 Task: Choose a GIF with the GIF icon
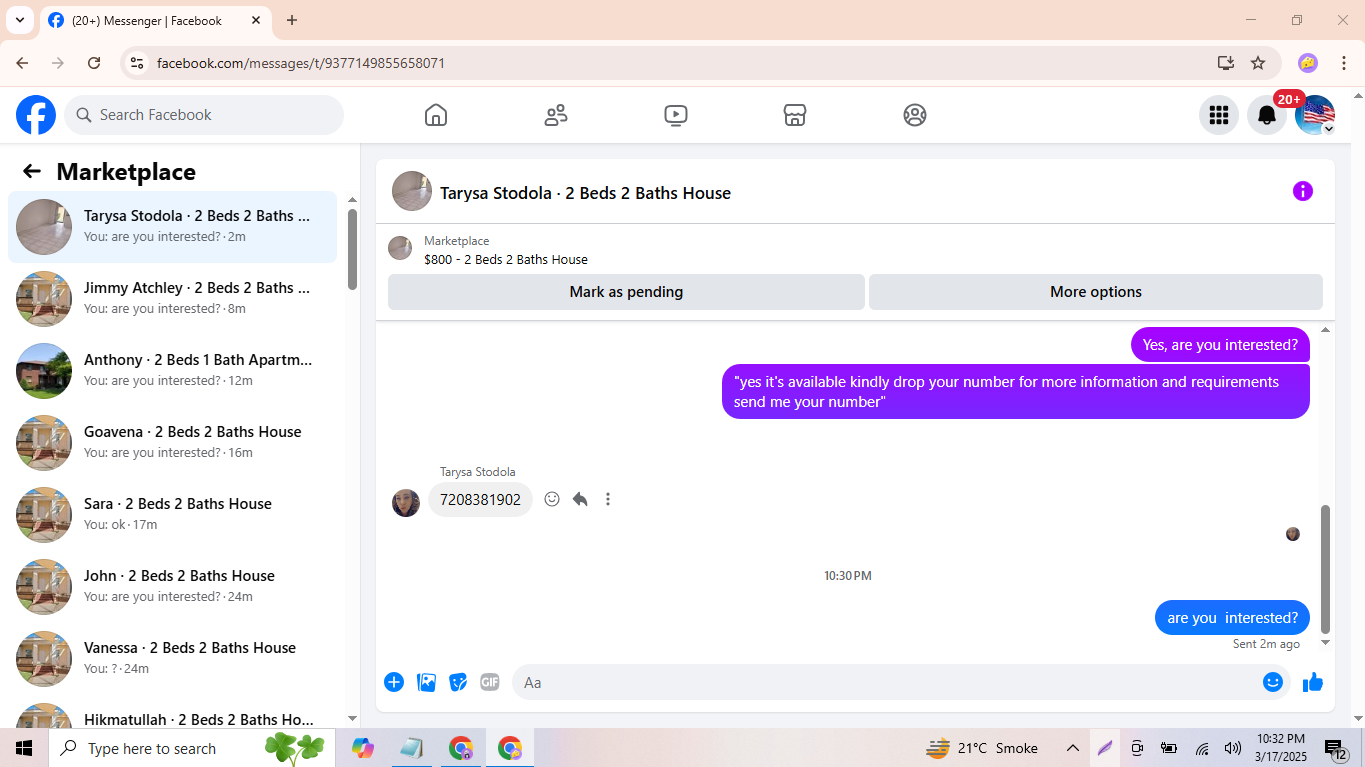click(490, 682)
